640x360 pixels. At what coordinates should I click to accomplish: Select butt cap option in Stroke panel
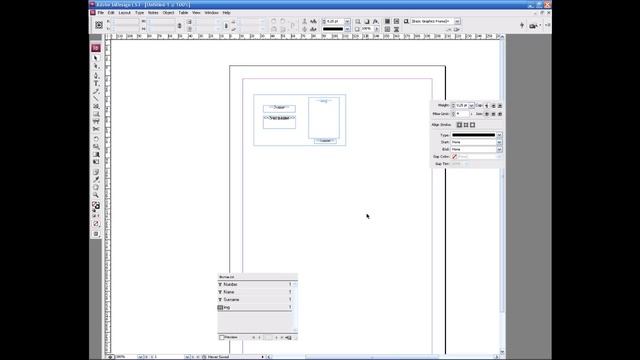click(x=487, y=106)
